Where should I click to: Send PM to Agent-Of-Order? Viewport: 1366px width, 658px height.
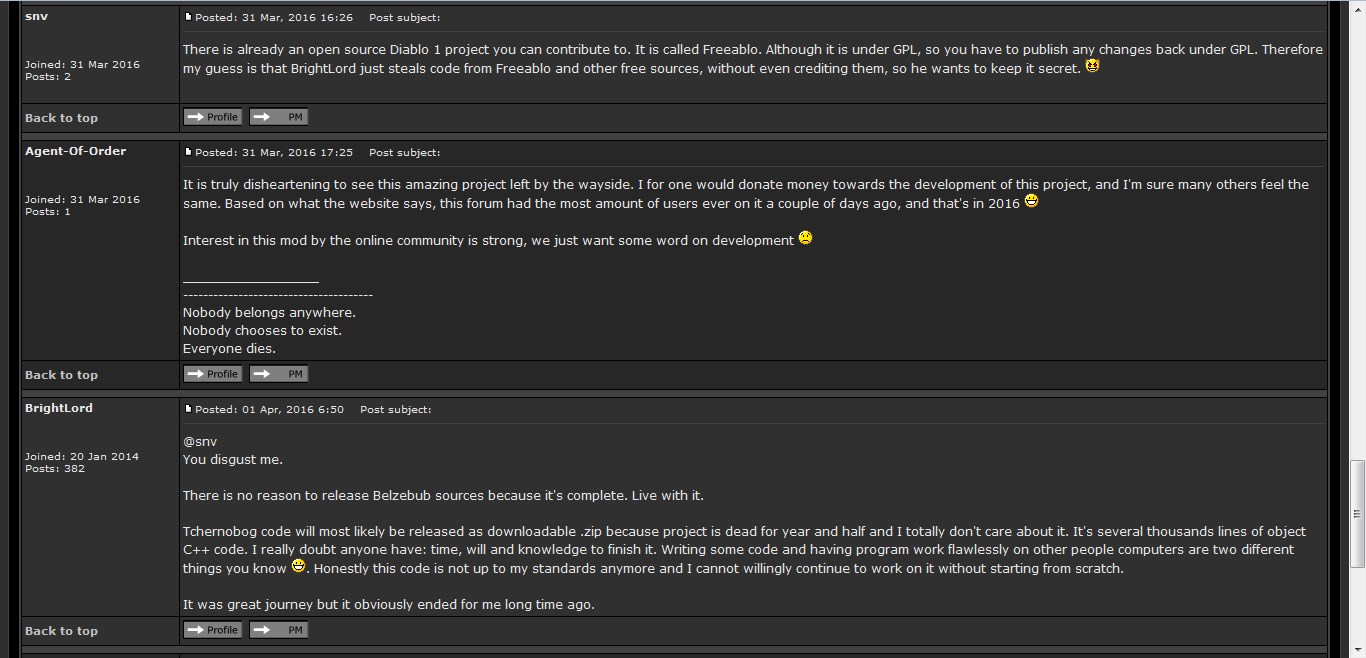point(279,374)
